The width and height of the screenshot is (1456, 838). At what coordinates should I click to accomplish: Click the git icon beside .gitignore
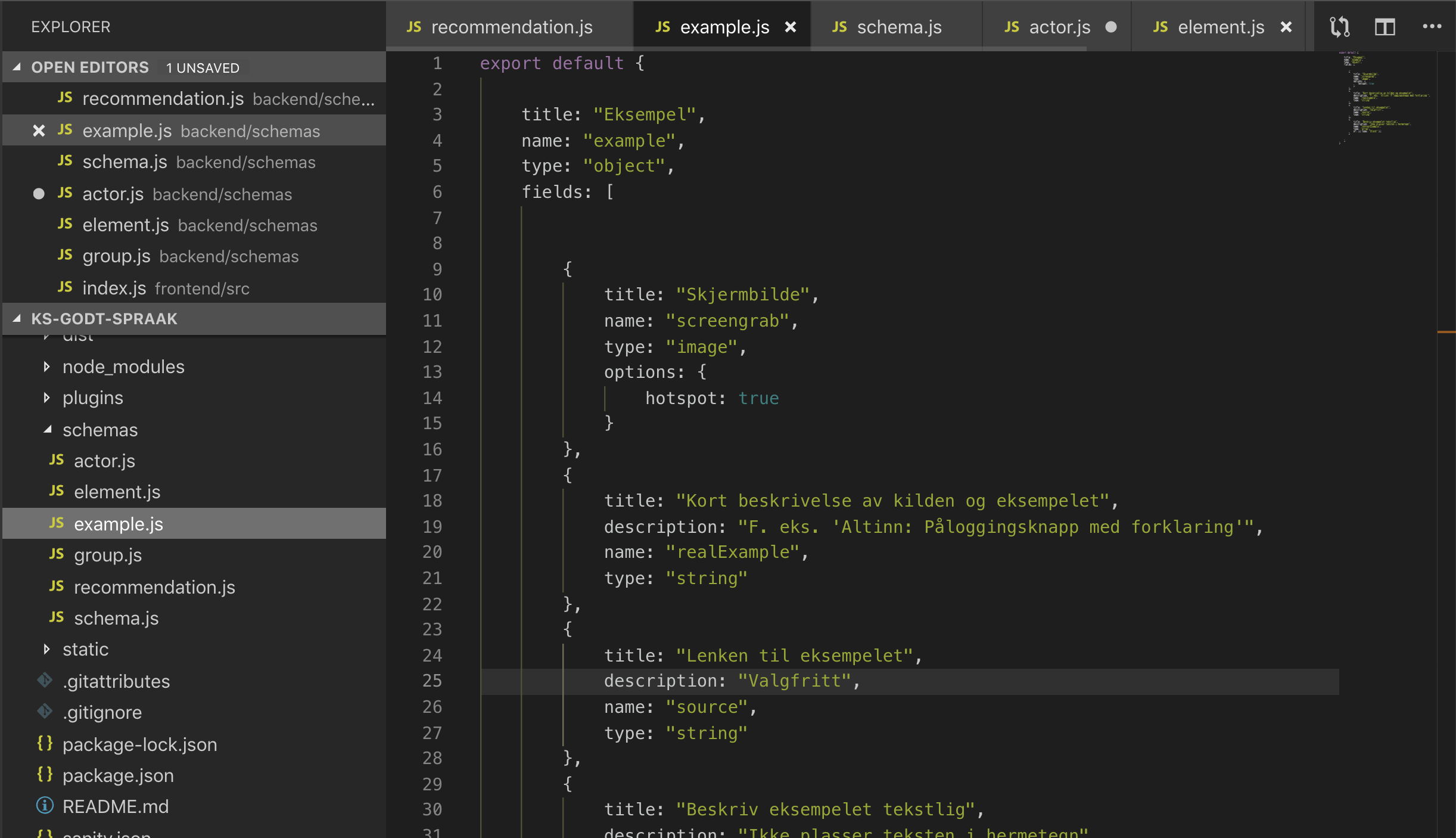(45, 711)
